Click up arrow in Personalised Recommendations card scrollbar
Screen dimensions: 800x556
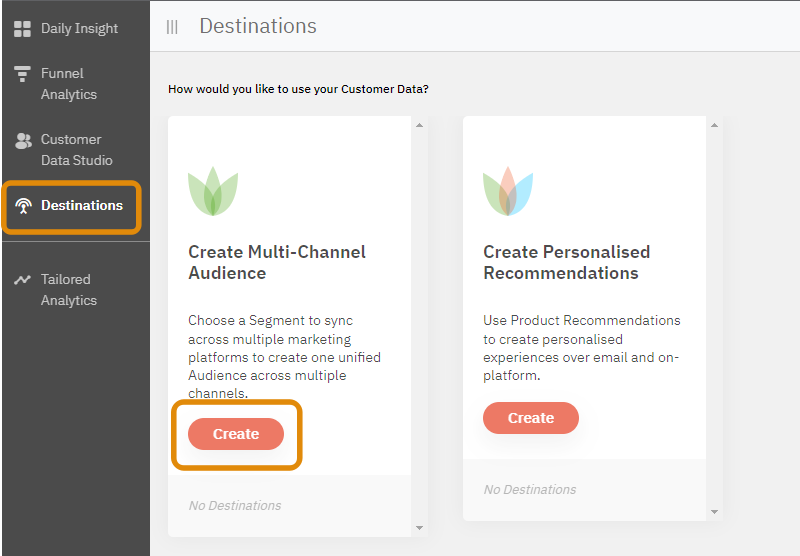pos(714,126)
